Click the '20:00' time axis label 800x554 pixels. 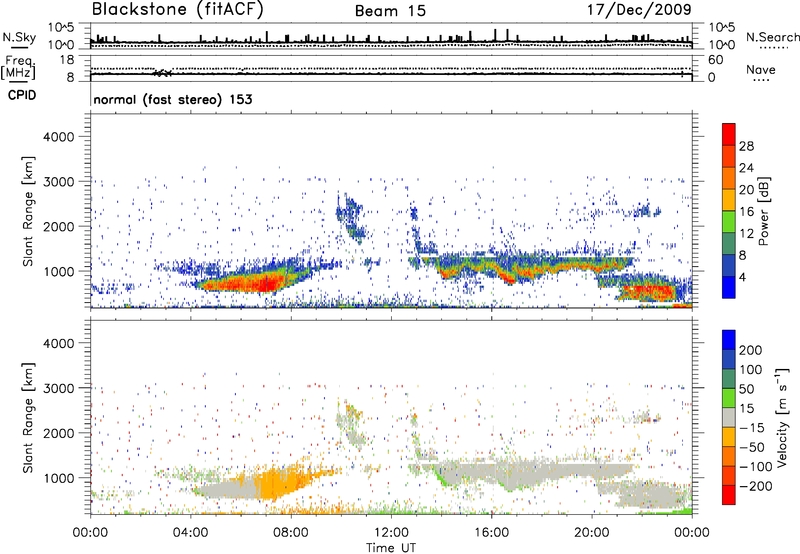point(592,533)
